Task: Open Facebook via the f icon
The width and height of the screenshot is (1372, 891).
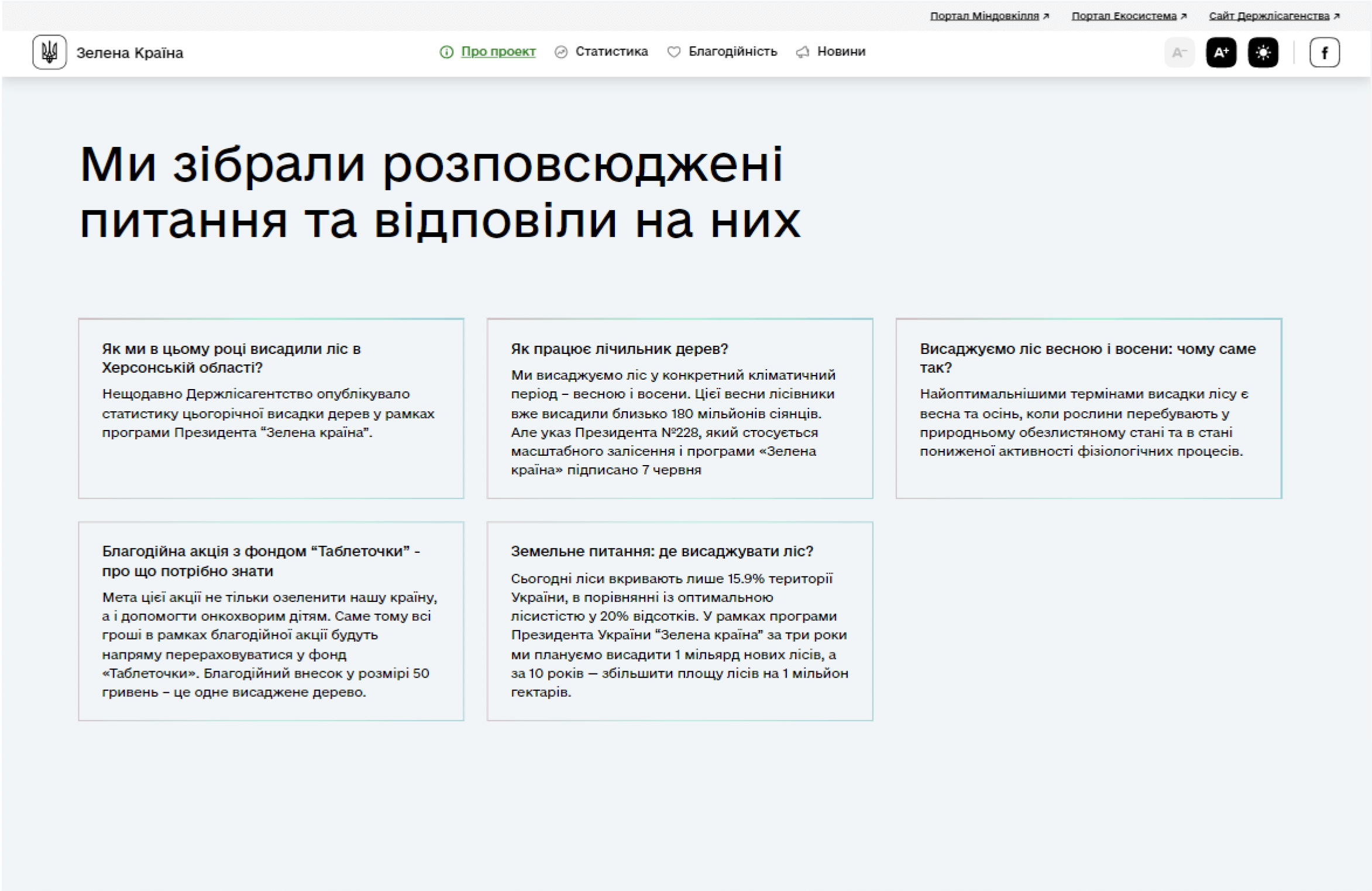Action: (1325, 52)
